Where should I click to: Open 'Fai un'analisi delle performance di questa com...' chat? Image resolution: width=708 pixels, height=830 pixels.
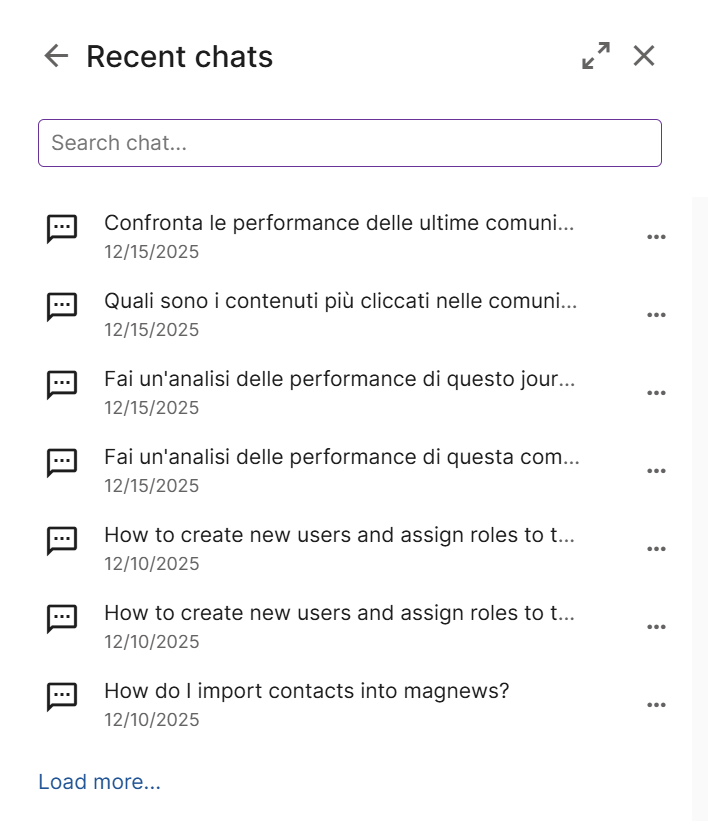(x=341, y=457)
